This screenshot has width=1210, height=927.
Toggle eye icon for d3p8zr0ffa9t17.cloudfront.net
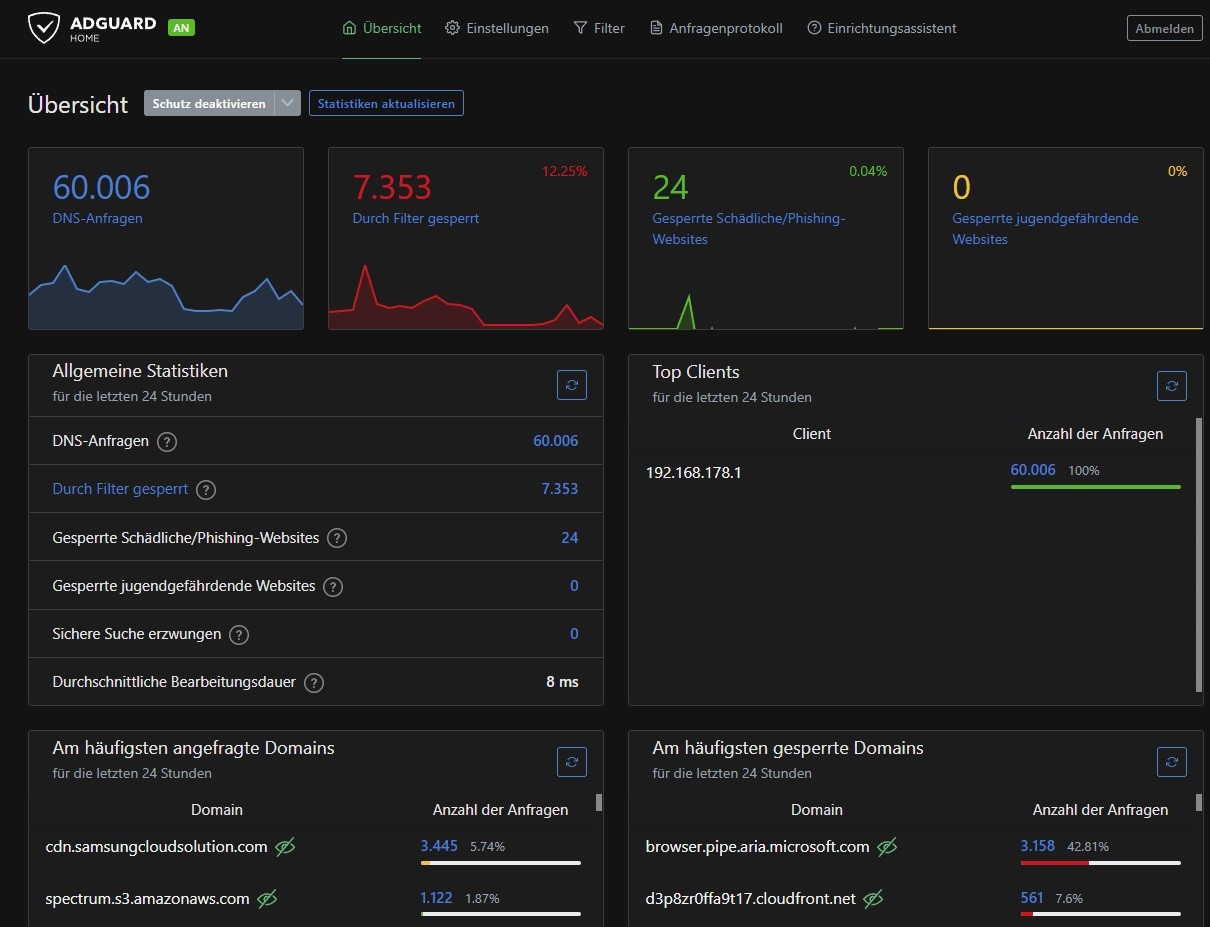[x=873, y=899]
